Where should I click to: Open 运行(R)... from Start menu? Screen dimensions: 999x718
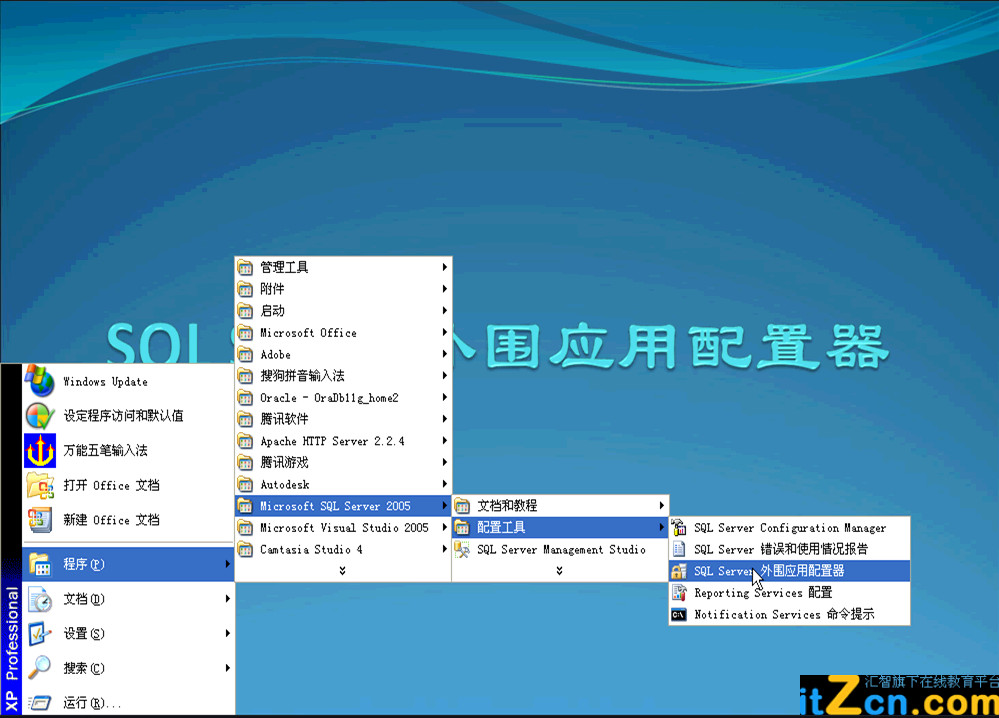coord(128,702)
